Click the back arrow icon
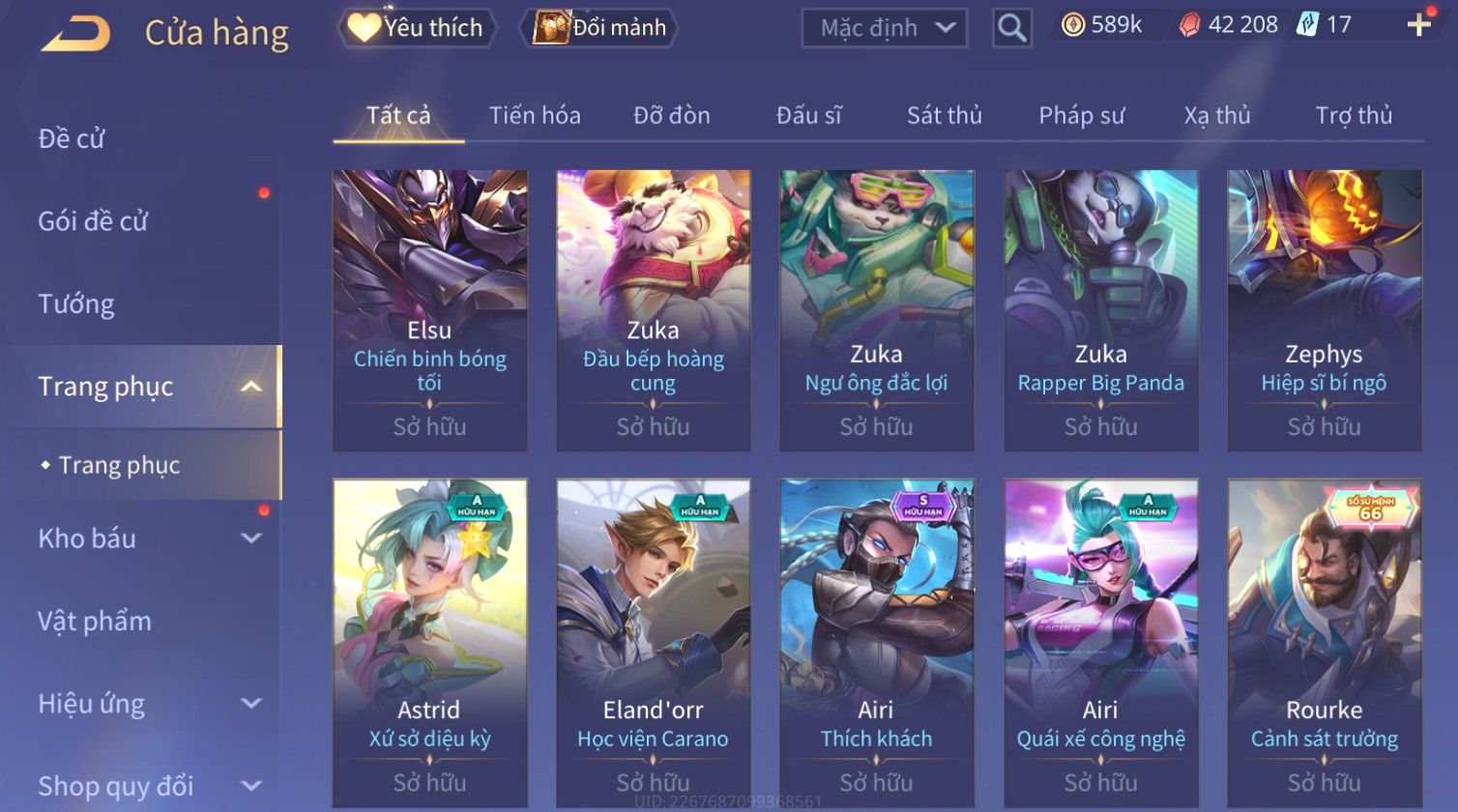 (x=76, y=34)
